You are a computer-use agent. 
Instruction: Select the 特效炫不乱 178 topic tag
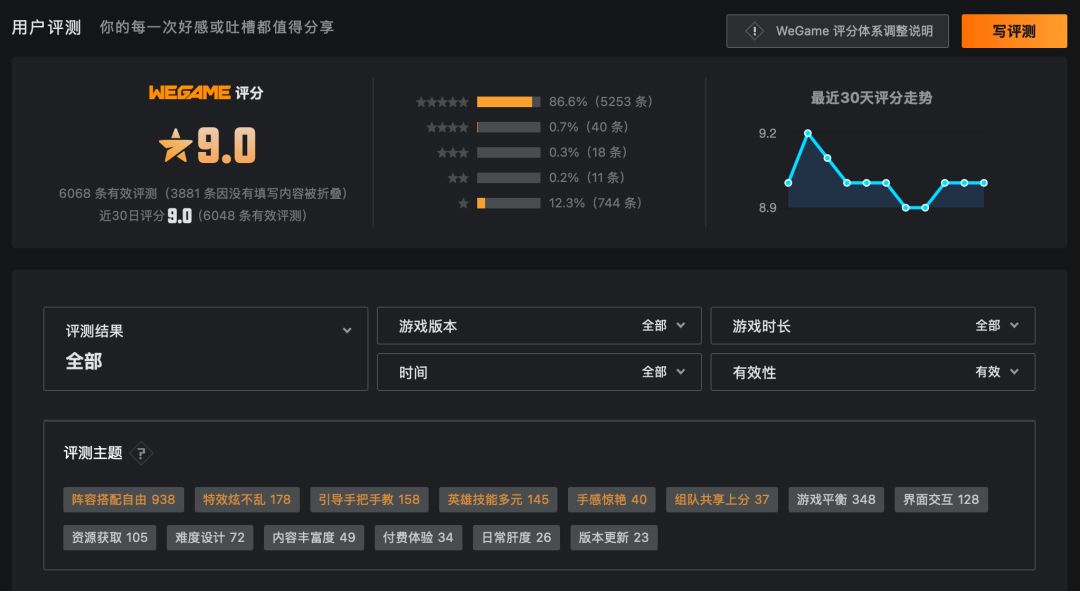247,499
